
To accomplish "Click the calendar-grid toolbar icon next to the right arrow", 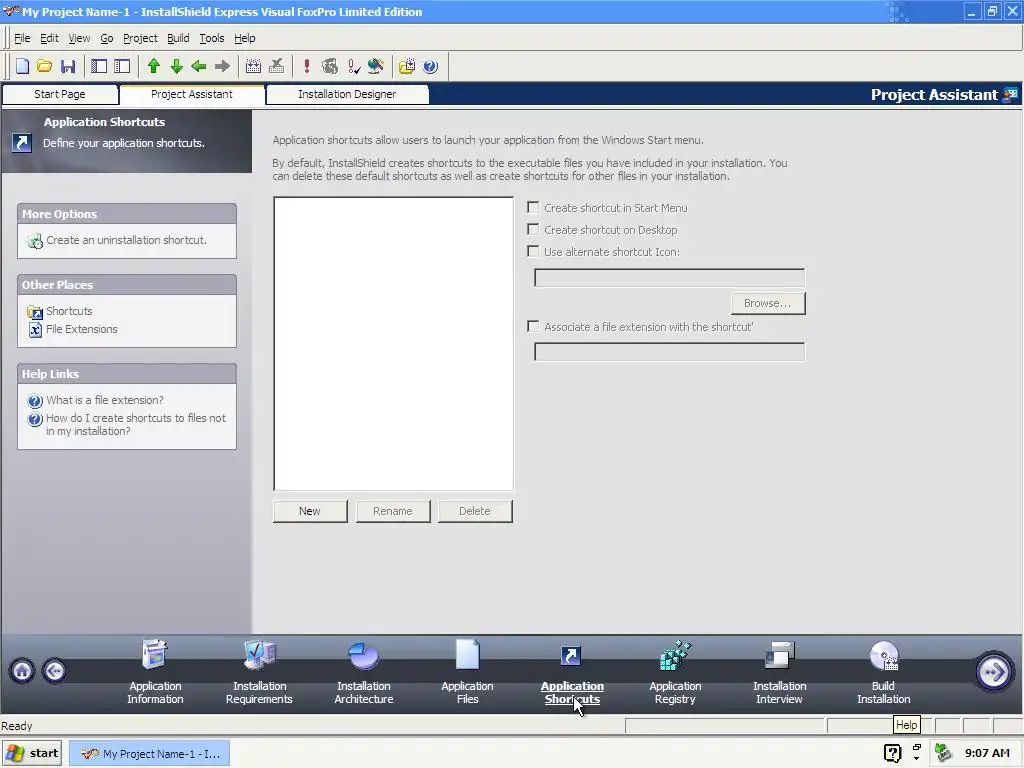I will (x=253, y=66).
